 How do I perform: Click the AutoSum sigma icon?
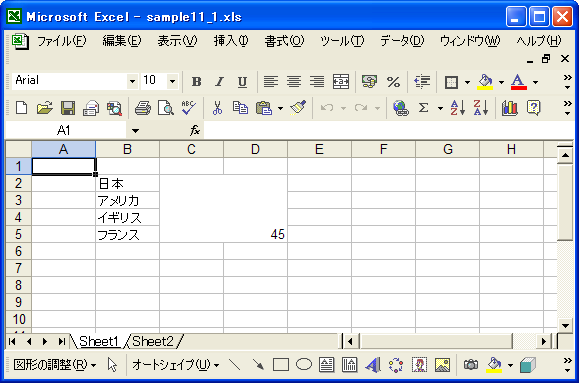(x=424, y=108)
